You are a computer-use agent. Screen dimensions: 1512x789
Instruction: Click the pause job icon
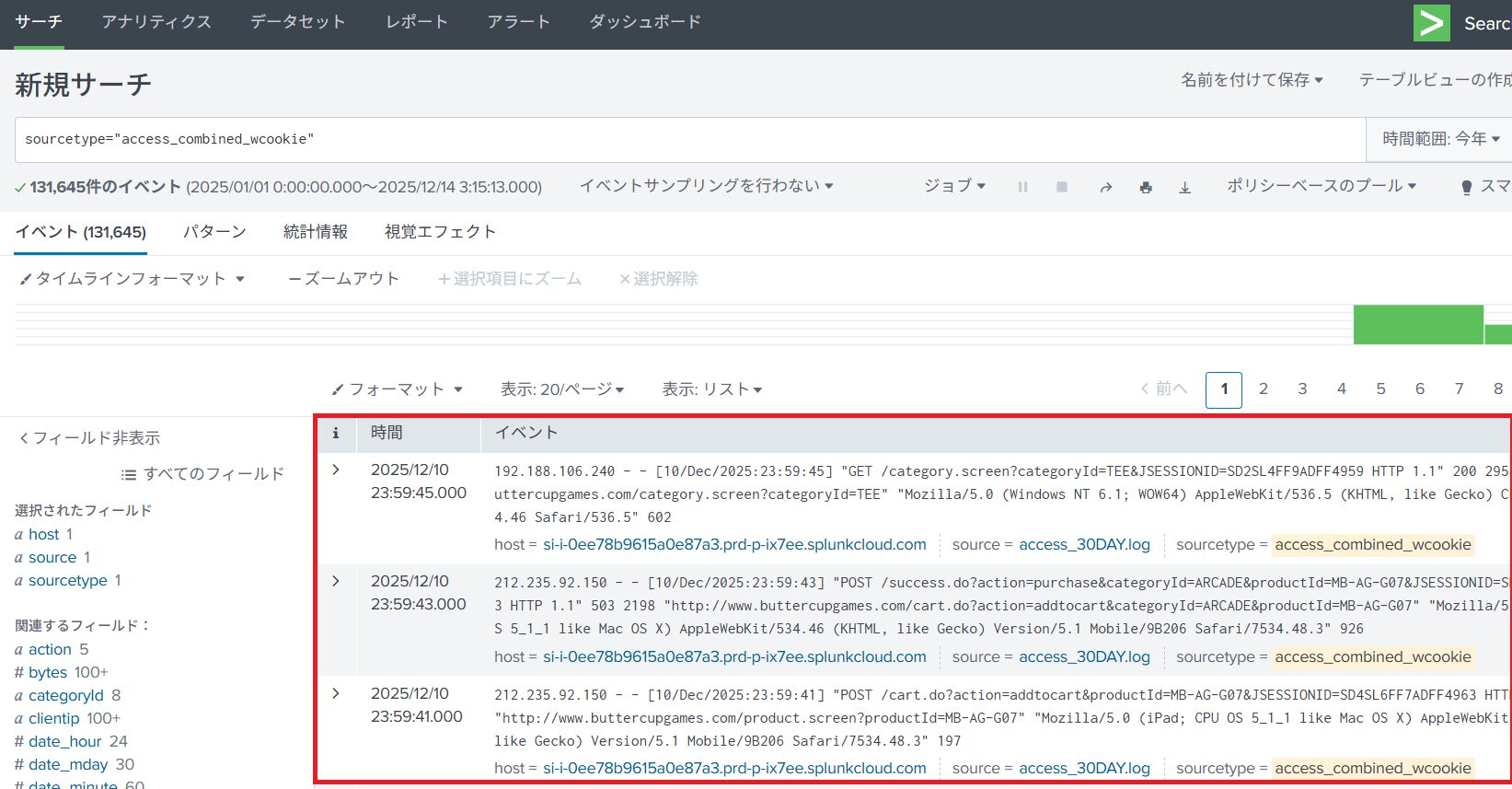click(1022, 187)
